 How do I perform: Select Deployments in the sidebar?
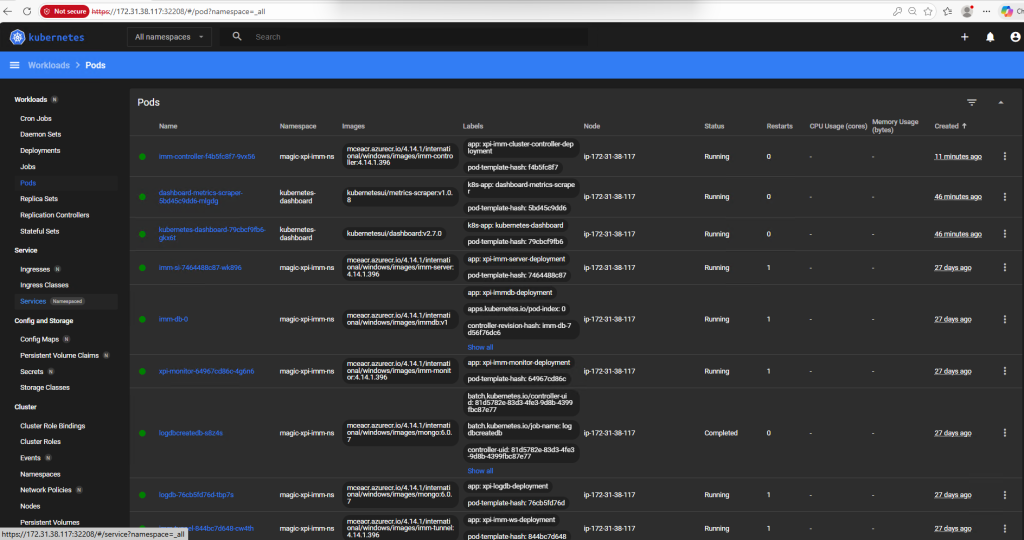40,150
